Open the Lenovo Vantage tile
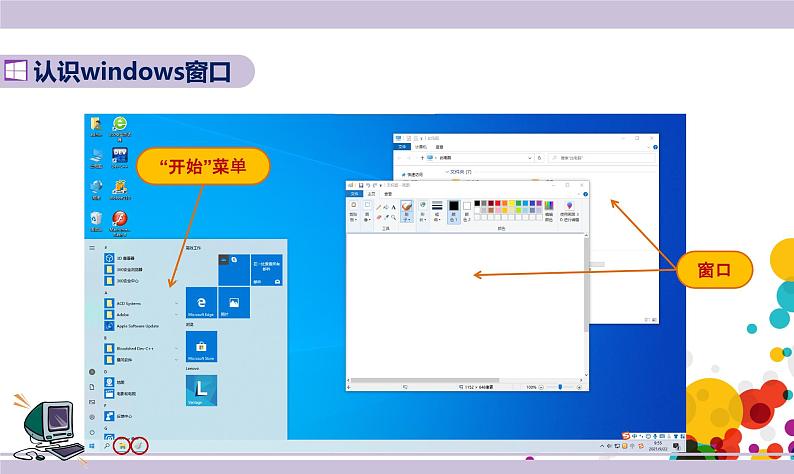This screenshot has width=794, height=474. click(202, 390)
